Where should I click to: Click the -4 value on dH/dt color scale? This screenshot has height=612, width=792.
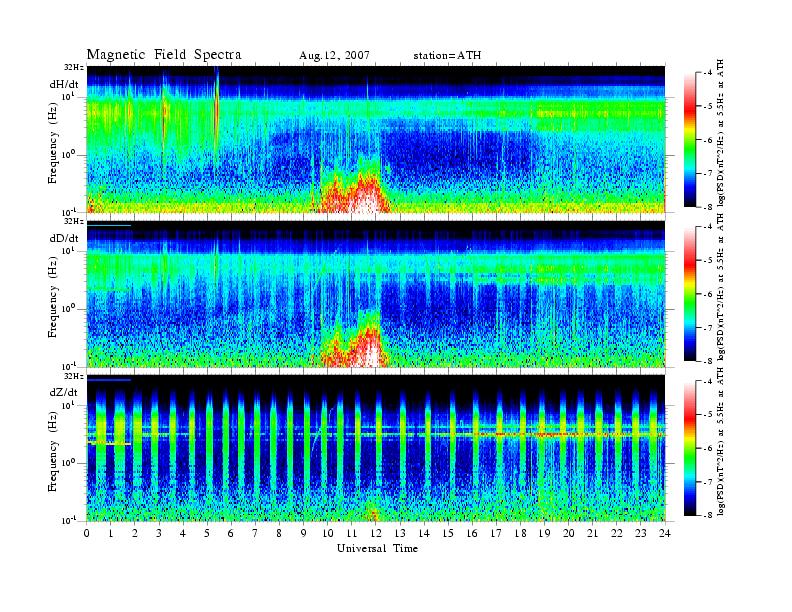click(707, 73)
